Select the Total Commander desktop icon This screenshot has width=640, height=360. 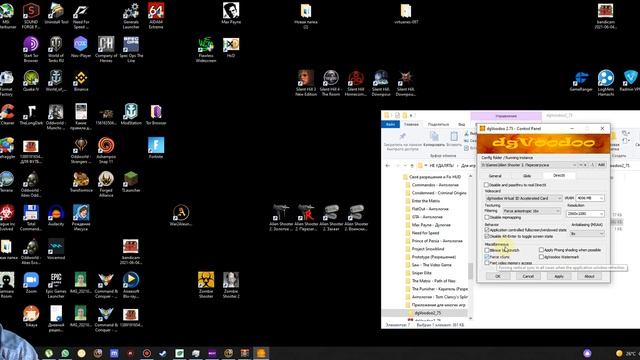point(31,218)
